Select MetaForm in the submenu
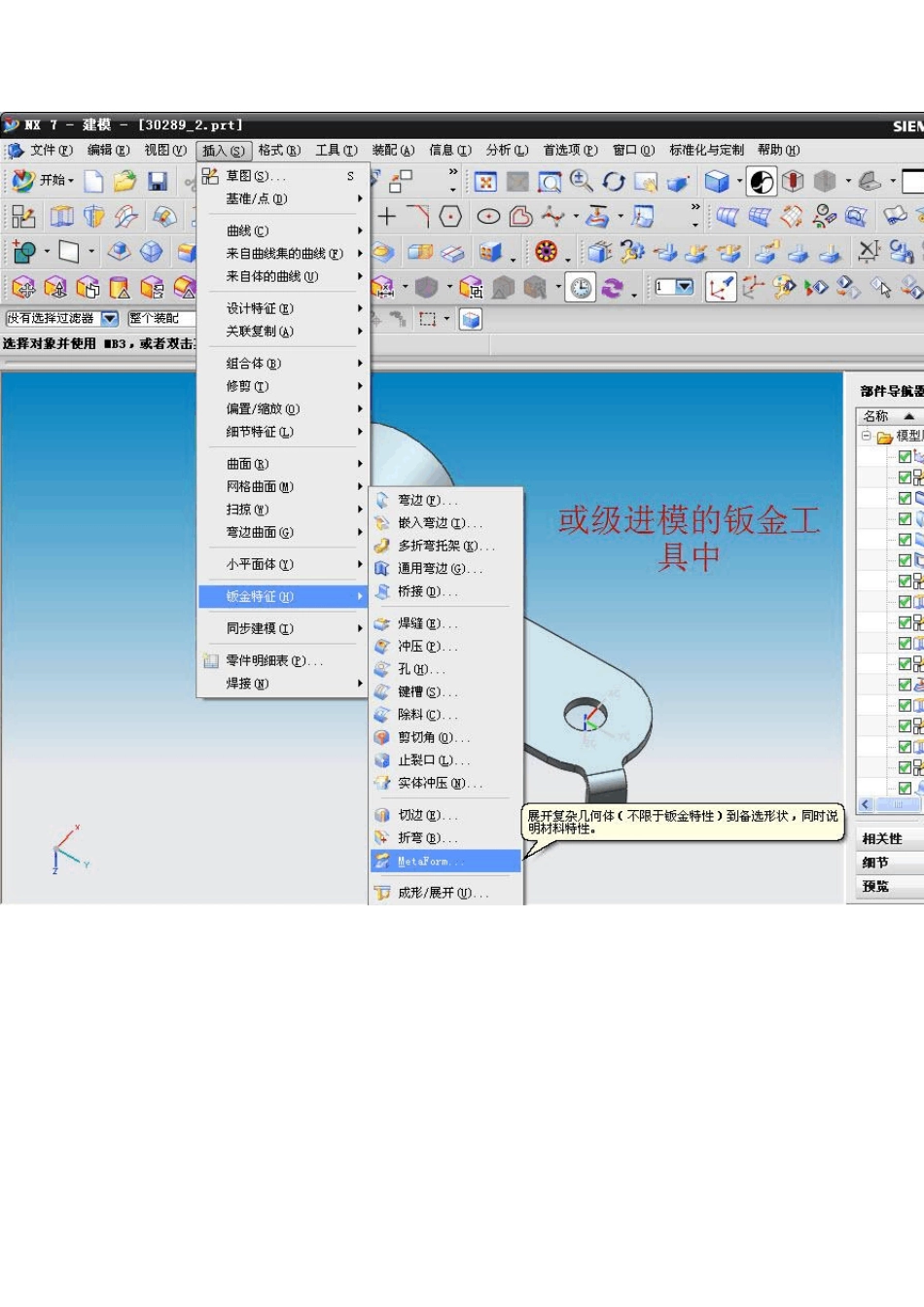 tap(446, 861)
